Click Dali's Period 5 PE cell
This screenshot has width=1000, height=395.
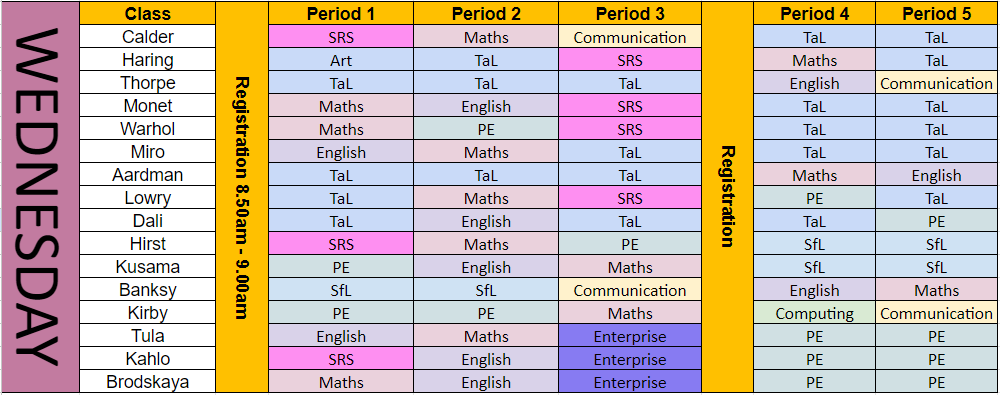pos(936,221)
